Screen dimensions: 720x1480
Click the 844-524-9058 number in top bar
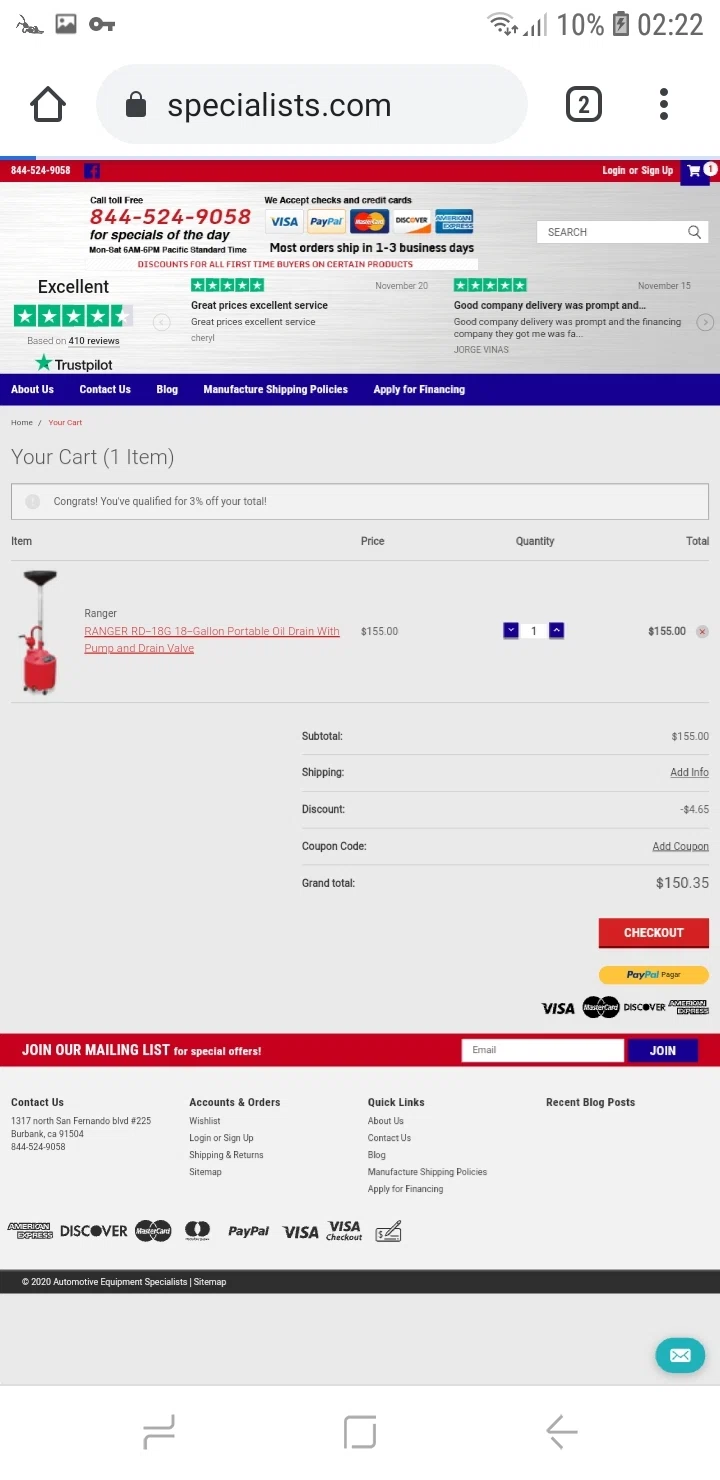(x=40, y=171)
